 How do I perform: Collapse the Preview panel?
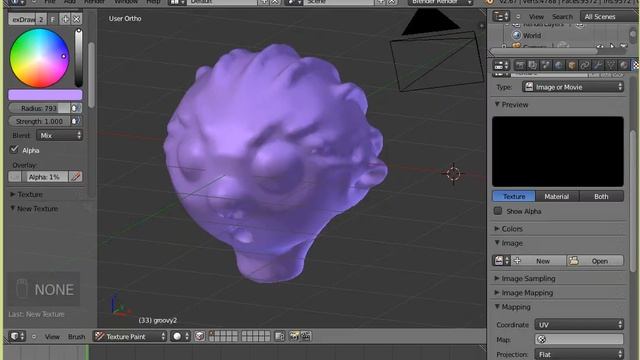(511, 105)
